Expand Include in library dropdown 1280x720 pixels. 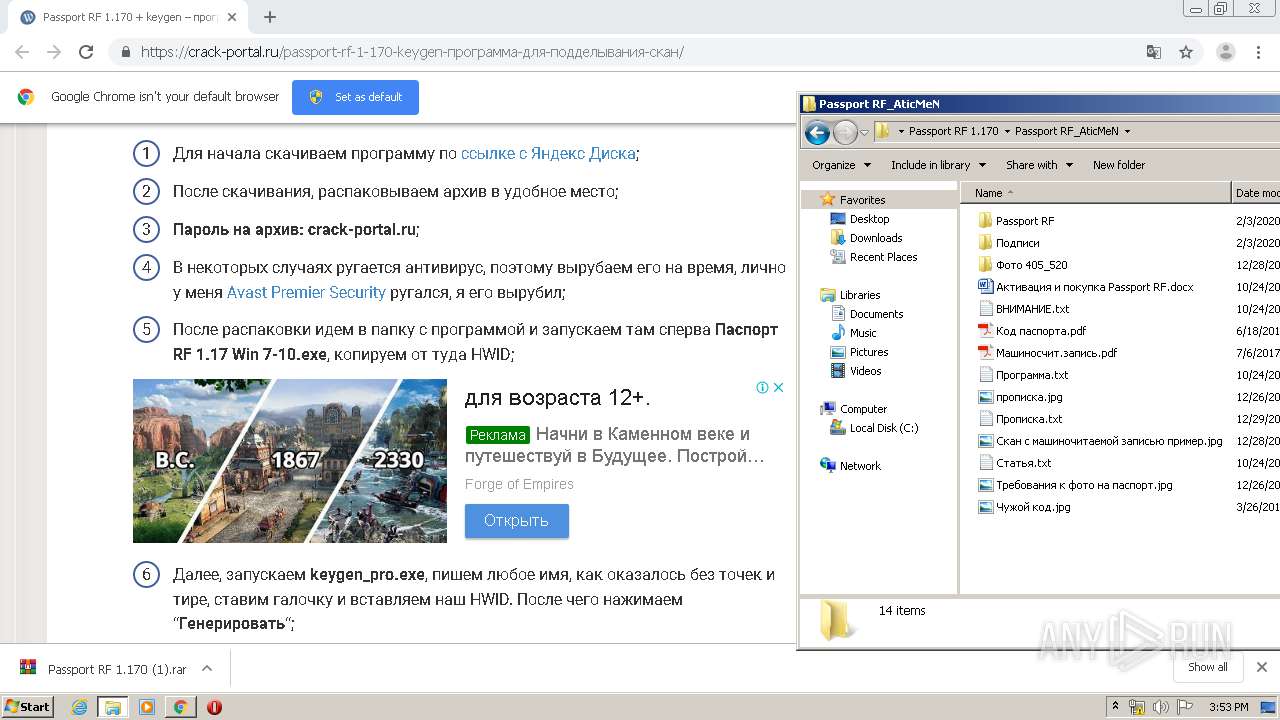click(x=938, y=165)
